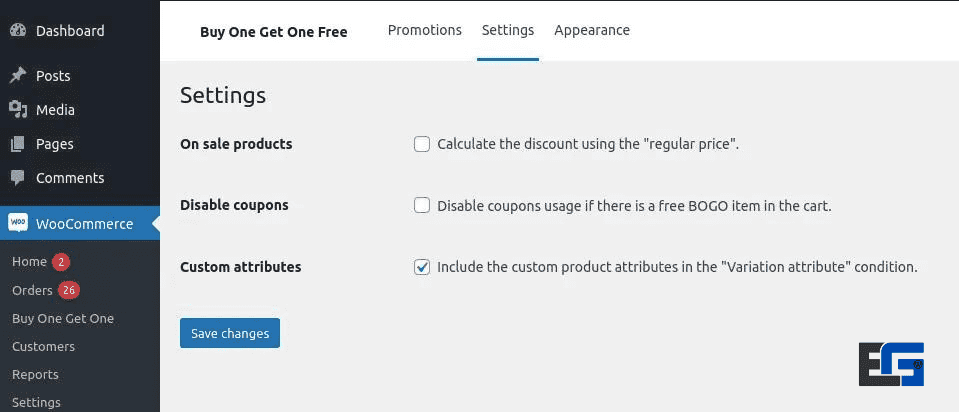This screenshot has width=959, height=412.
Task: Open Buy One Get One submenu
Action: pyautogui.click(x=63, y=319)
